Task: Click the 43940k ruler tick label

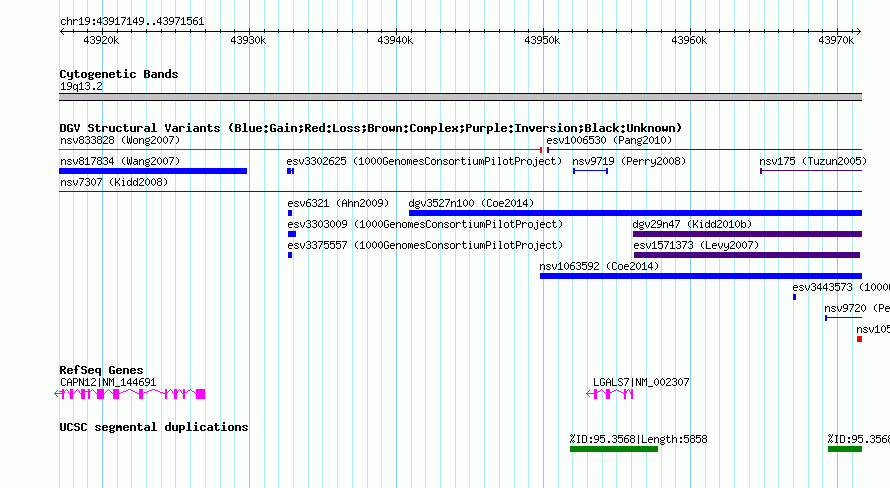Action: (395, 40)
